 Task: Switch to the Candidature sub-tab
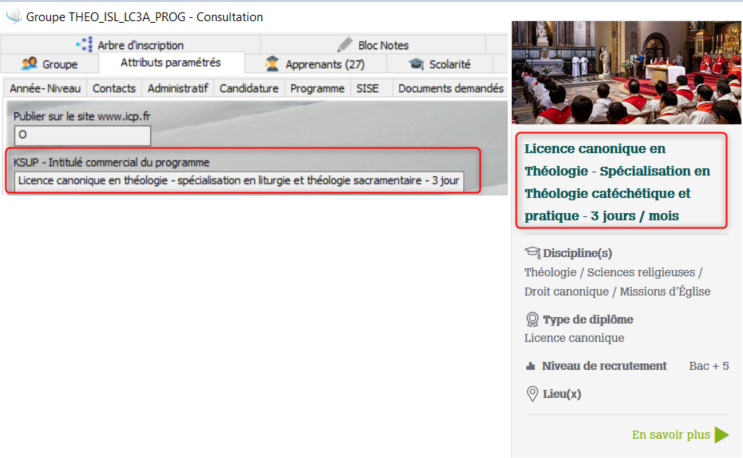tap(249, 88)
